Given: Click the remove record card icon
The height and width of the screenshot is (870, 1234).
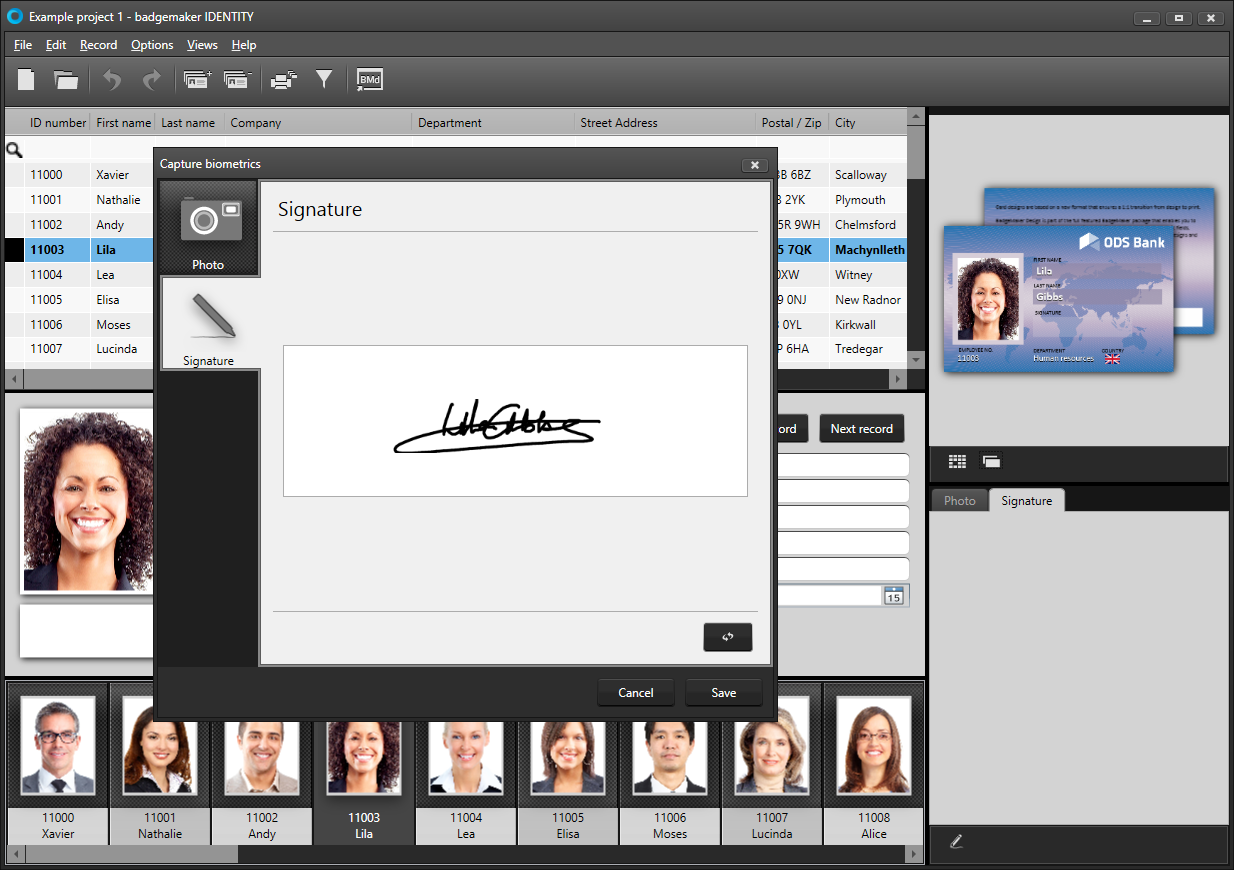Looking at the screenshot, I should [x=237, y=80].
